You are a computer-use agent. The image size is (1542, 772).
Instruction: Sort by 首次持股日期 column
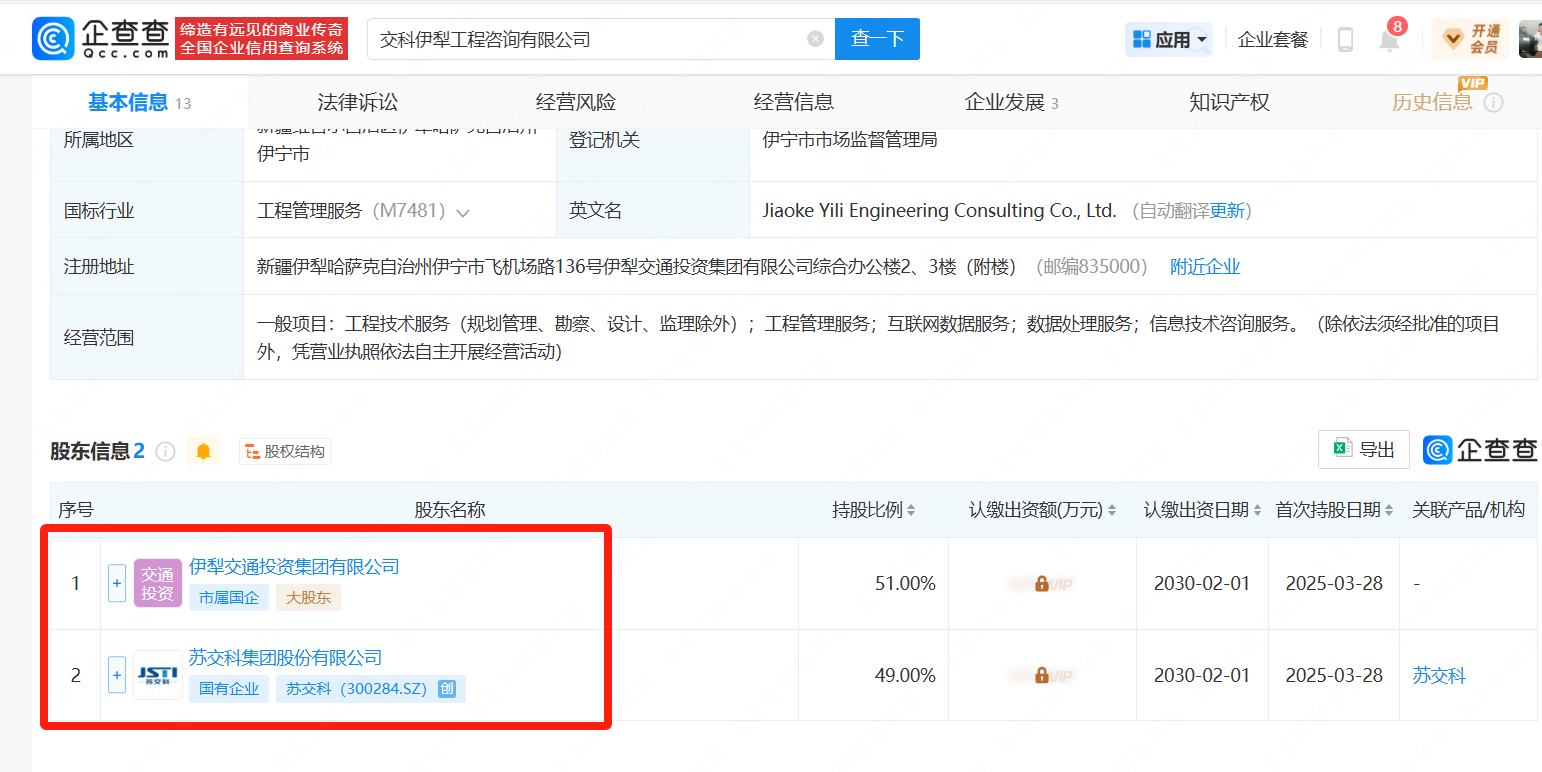pyautogui.click(x=1389, y=510)
